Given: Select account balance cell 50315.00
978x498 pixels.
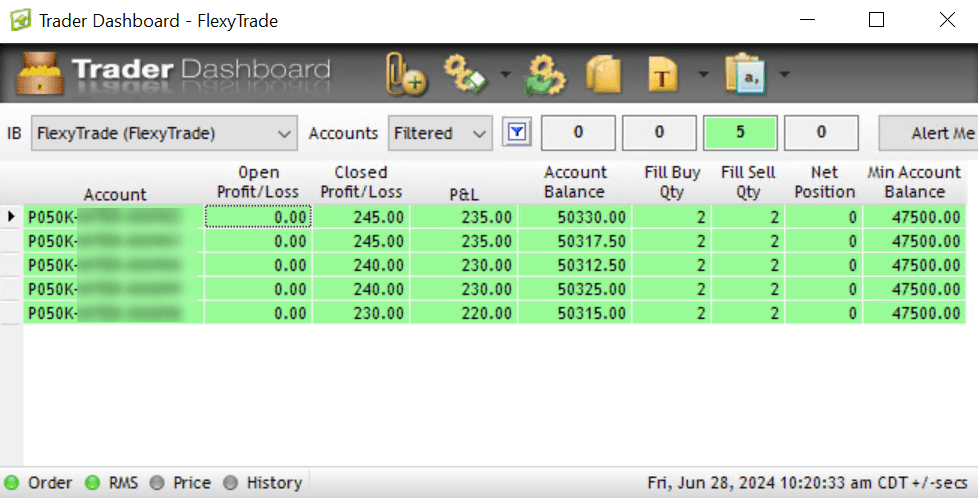Looking at the screenshot, I should (x=574, y=313).
